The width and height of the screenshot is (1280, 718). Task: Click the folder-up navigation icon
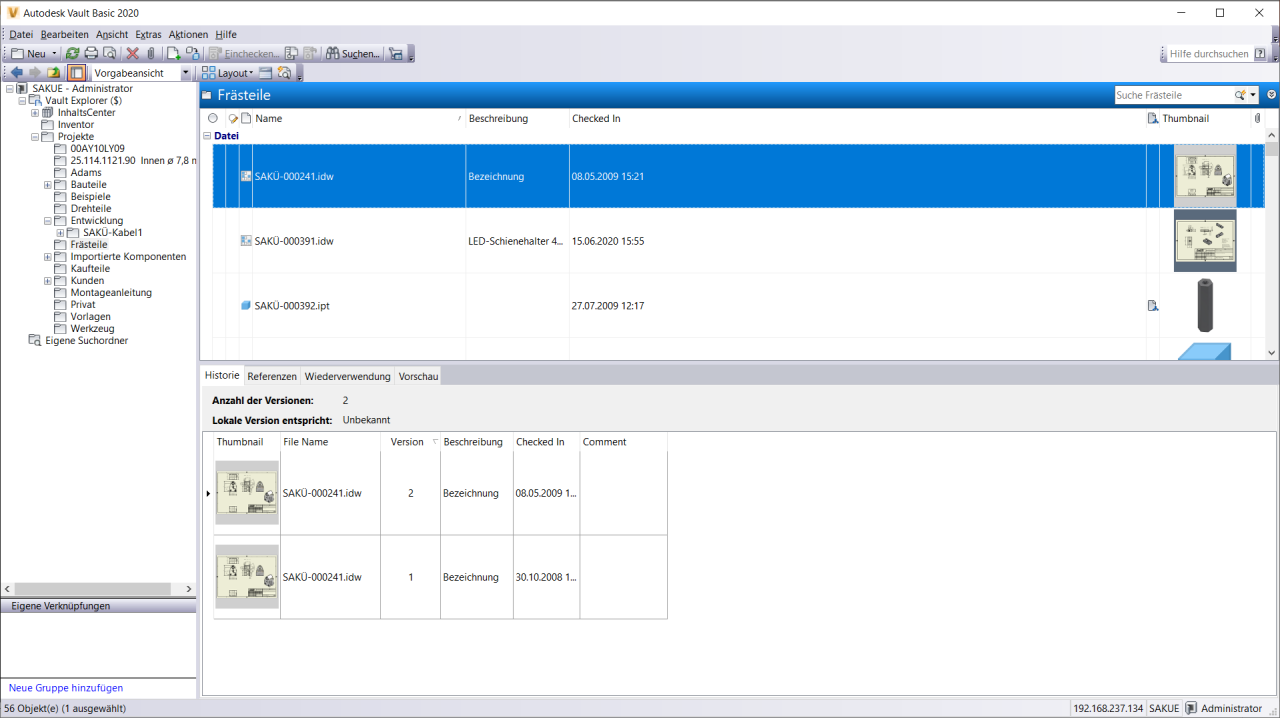tap(54, 73)
